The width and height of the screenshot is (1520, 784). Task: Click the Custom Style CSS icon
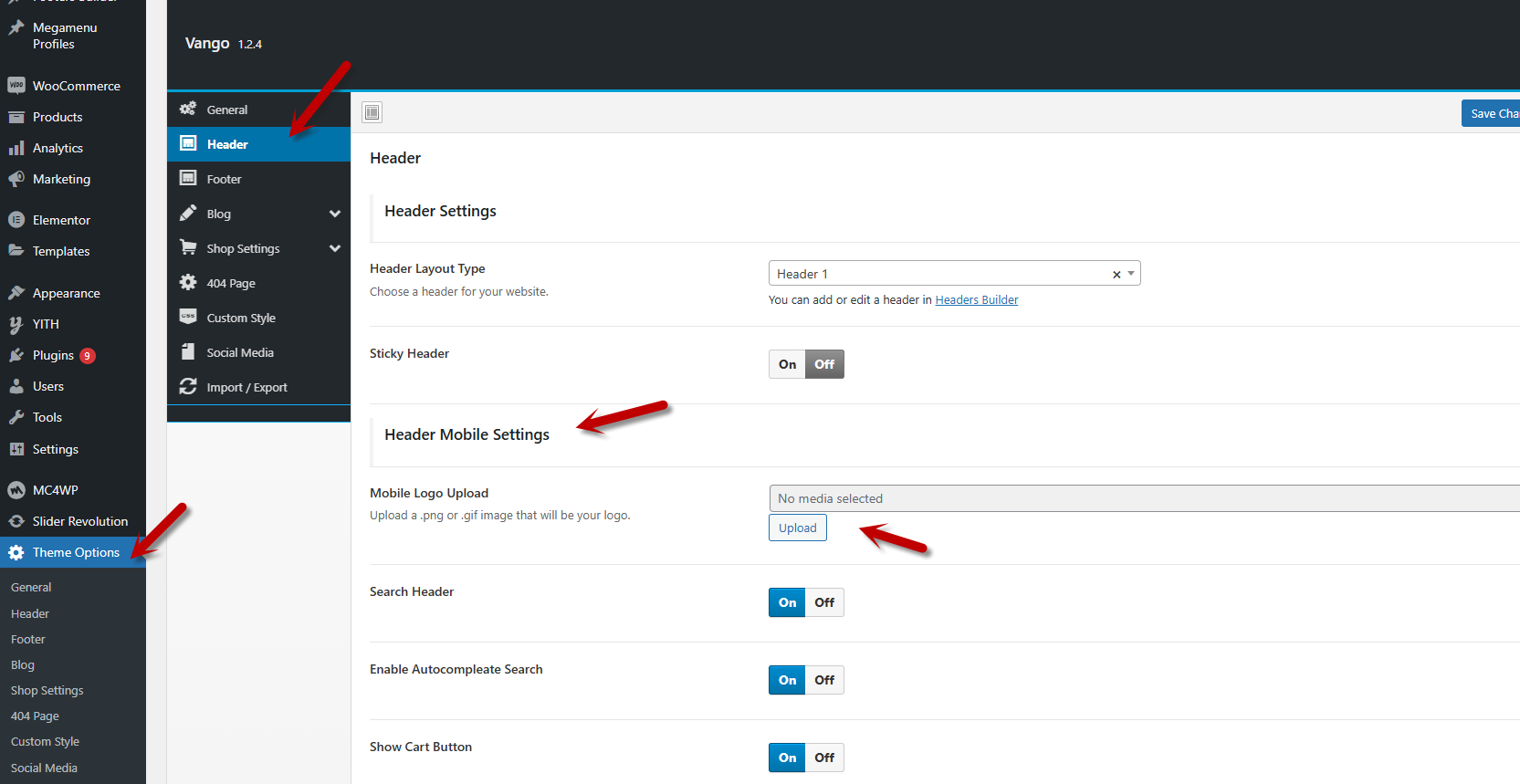tap(188, 317)
